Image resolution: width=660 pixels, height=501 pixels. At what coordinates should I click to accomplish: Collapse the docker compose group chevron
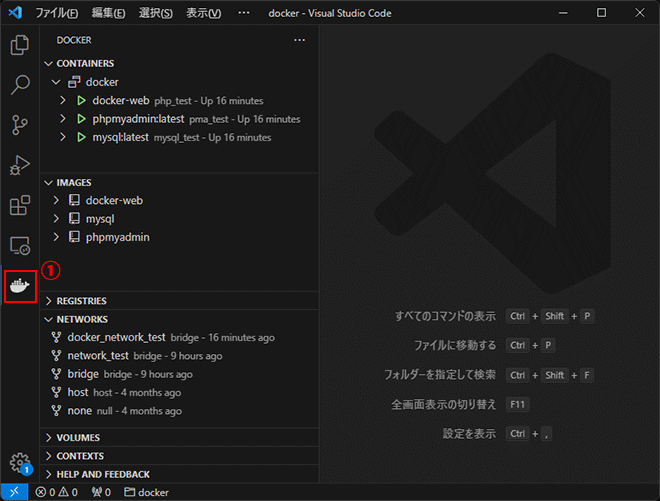pyautogui.click(x=56, y=82)
